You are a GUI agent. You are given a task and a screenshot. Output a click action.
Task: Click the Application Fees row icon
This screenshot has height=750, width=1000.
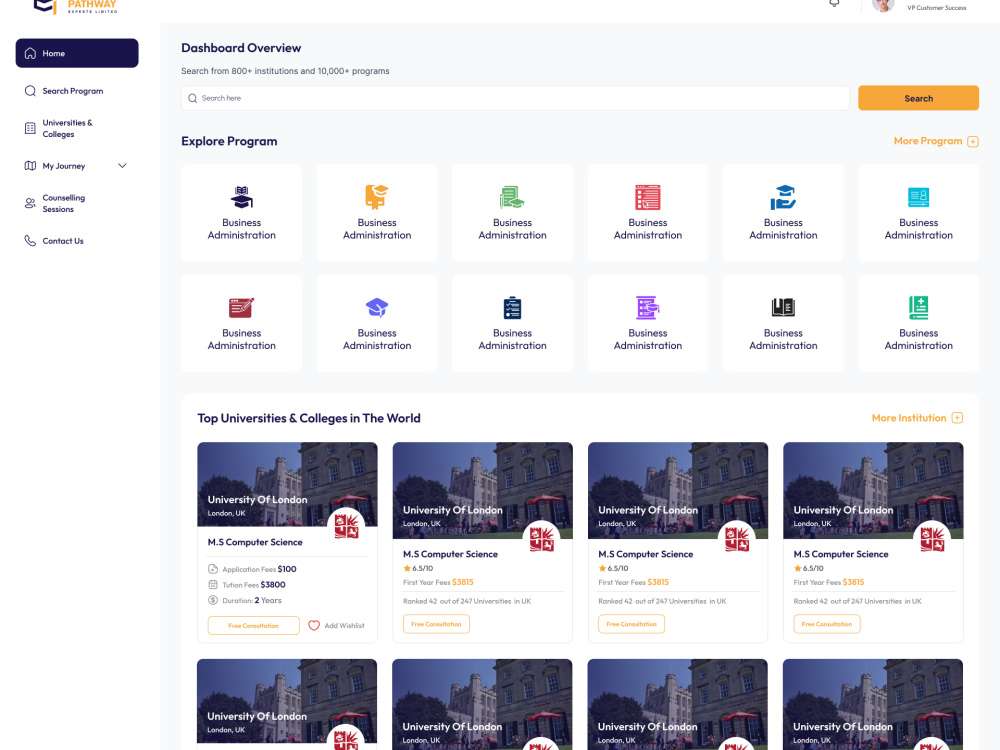click(213, 569)
